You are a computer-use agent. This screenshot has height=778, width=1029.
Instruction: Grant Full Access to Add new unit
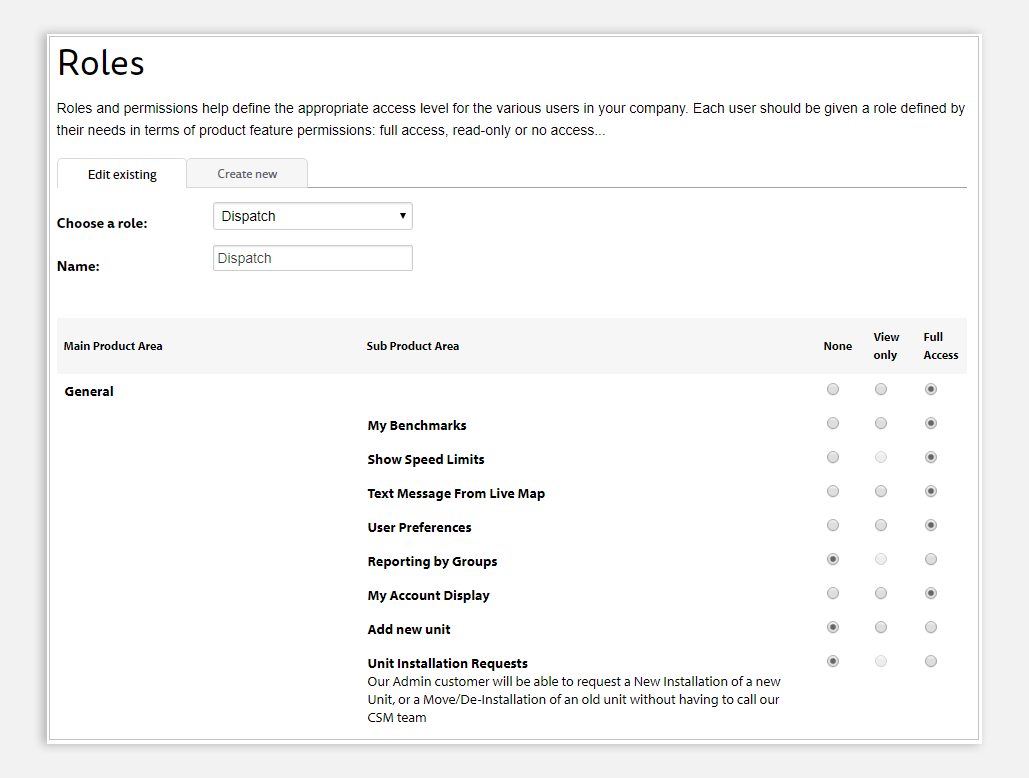[x=931, y=627]
